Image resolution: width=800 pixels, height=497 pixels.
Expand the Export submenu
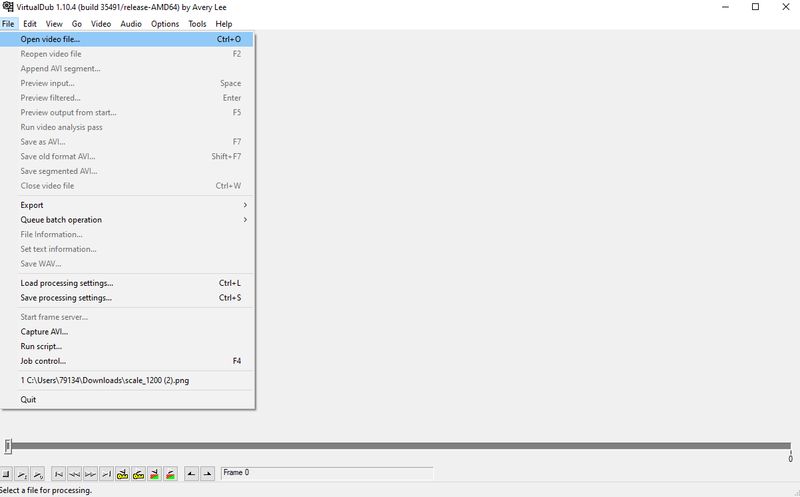pos(130,205)
